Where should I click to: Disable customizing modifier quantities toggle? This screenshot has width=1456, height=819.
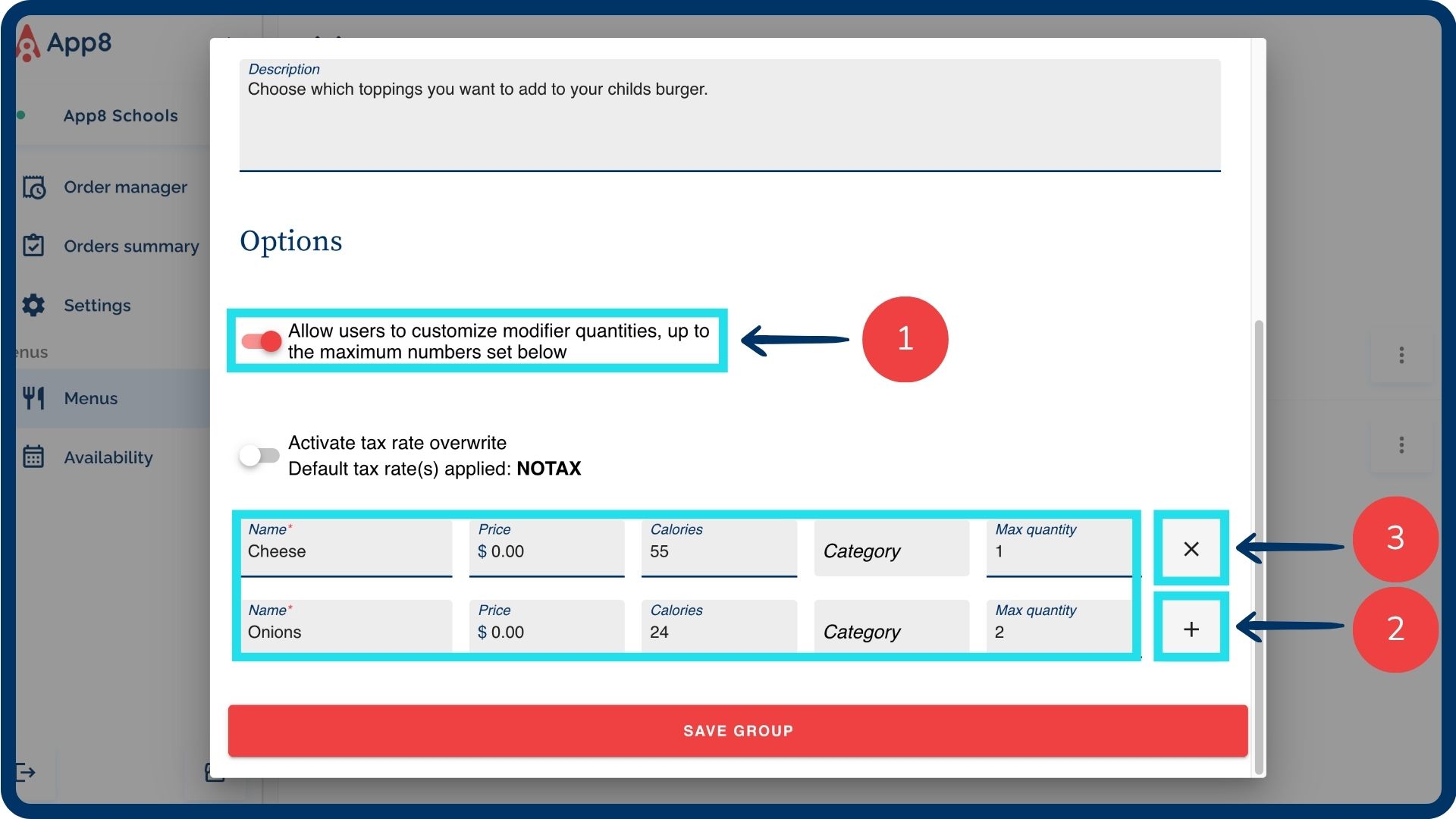(x=262, y=341)
